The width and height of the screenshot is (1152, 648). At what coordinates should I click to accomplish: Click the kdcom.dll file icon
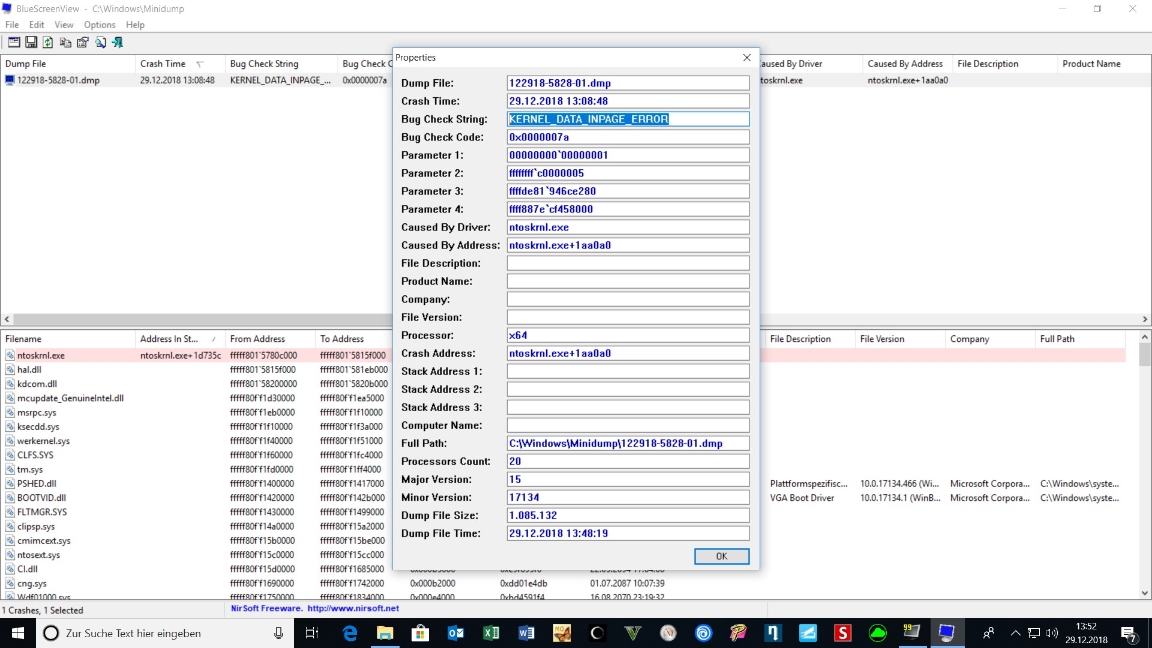click(x=10, y=384)
